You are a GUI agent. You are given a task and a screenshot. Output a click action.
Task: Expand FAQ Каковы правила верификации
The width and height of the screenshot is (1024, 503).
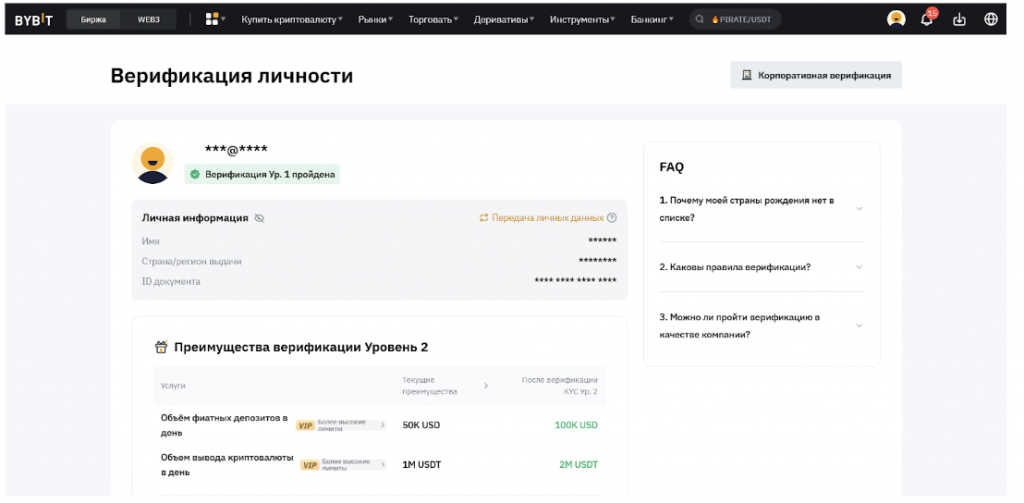(x=760, y=267)
